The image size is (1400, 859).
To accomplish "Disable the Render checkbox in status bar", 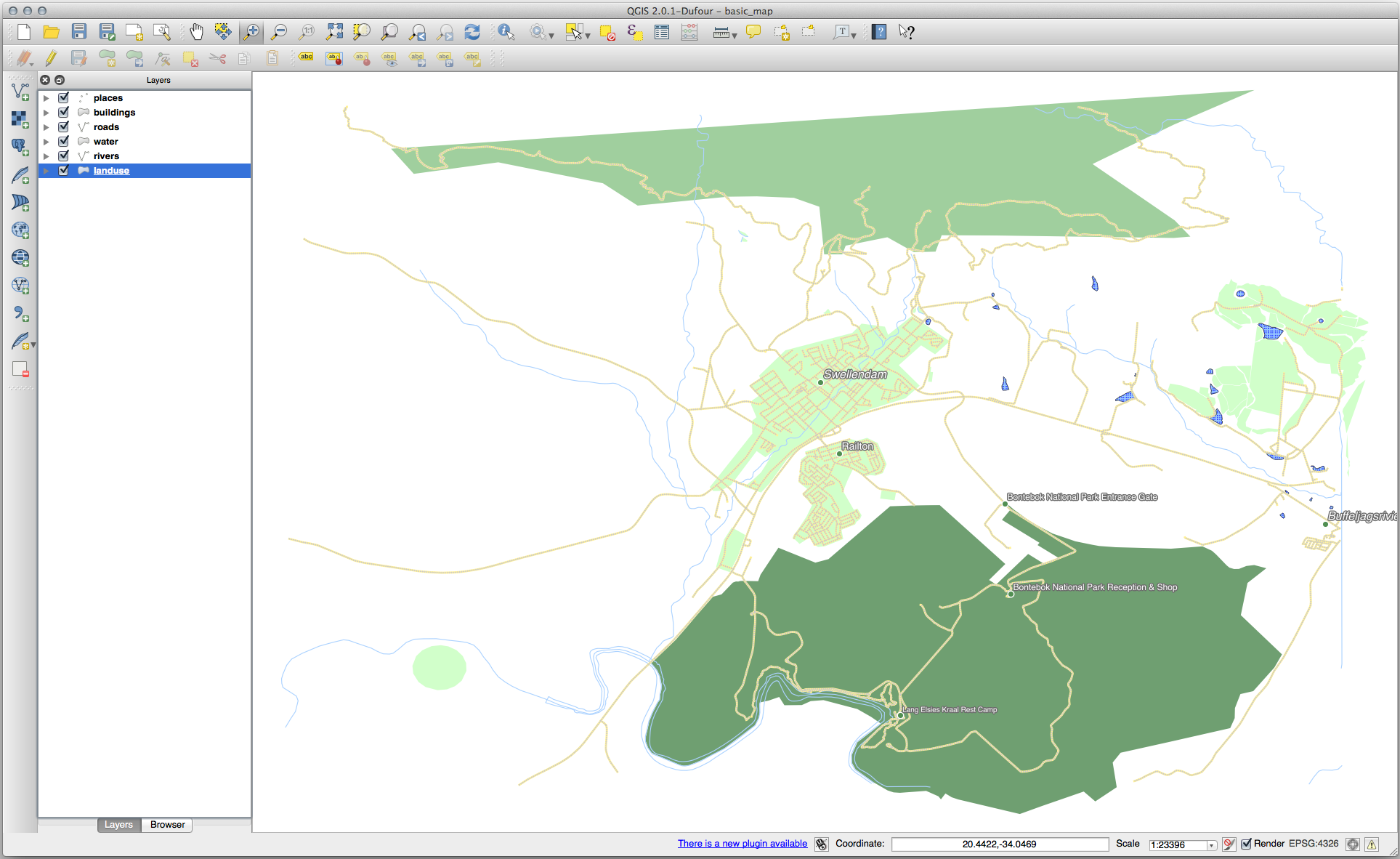I will point(1247,844).
